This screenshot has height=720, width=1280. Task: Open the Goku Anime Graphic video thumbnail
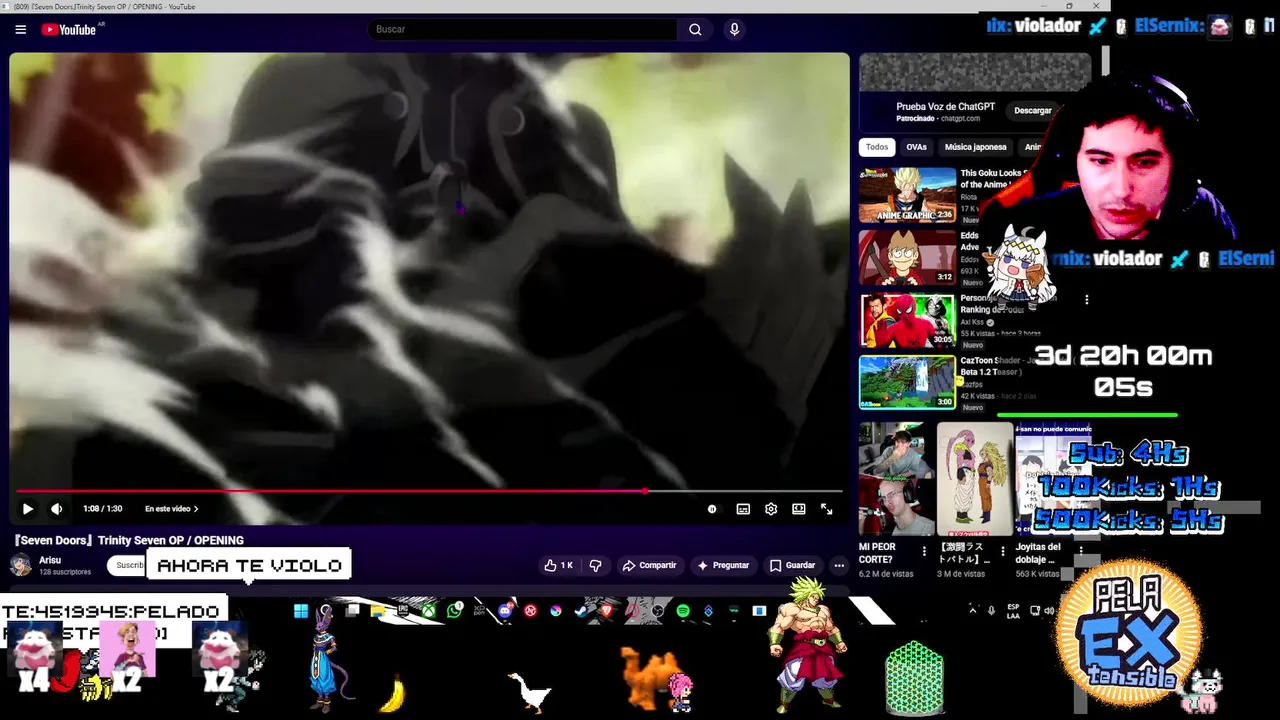[x=907, y=195]
